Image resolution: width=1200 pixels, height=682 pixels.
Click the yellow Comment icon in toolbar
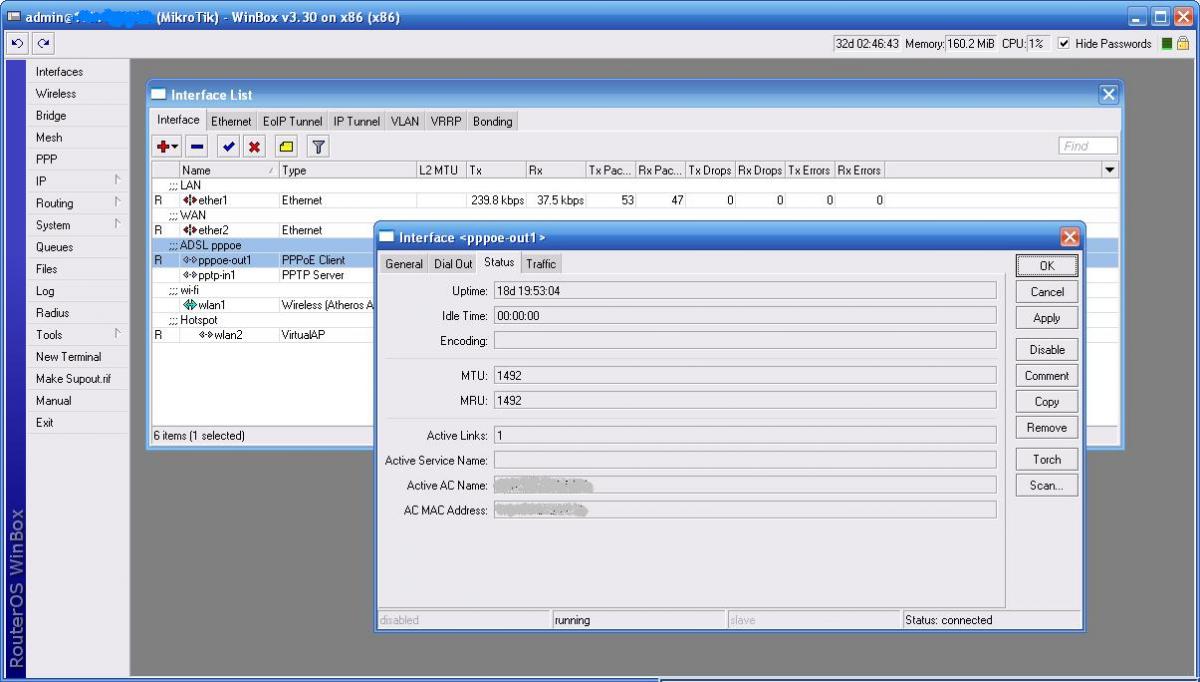click(286, 147)
